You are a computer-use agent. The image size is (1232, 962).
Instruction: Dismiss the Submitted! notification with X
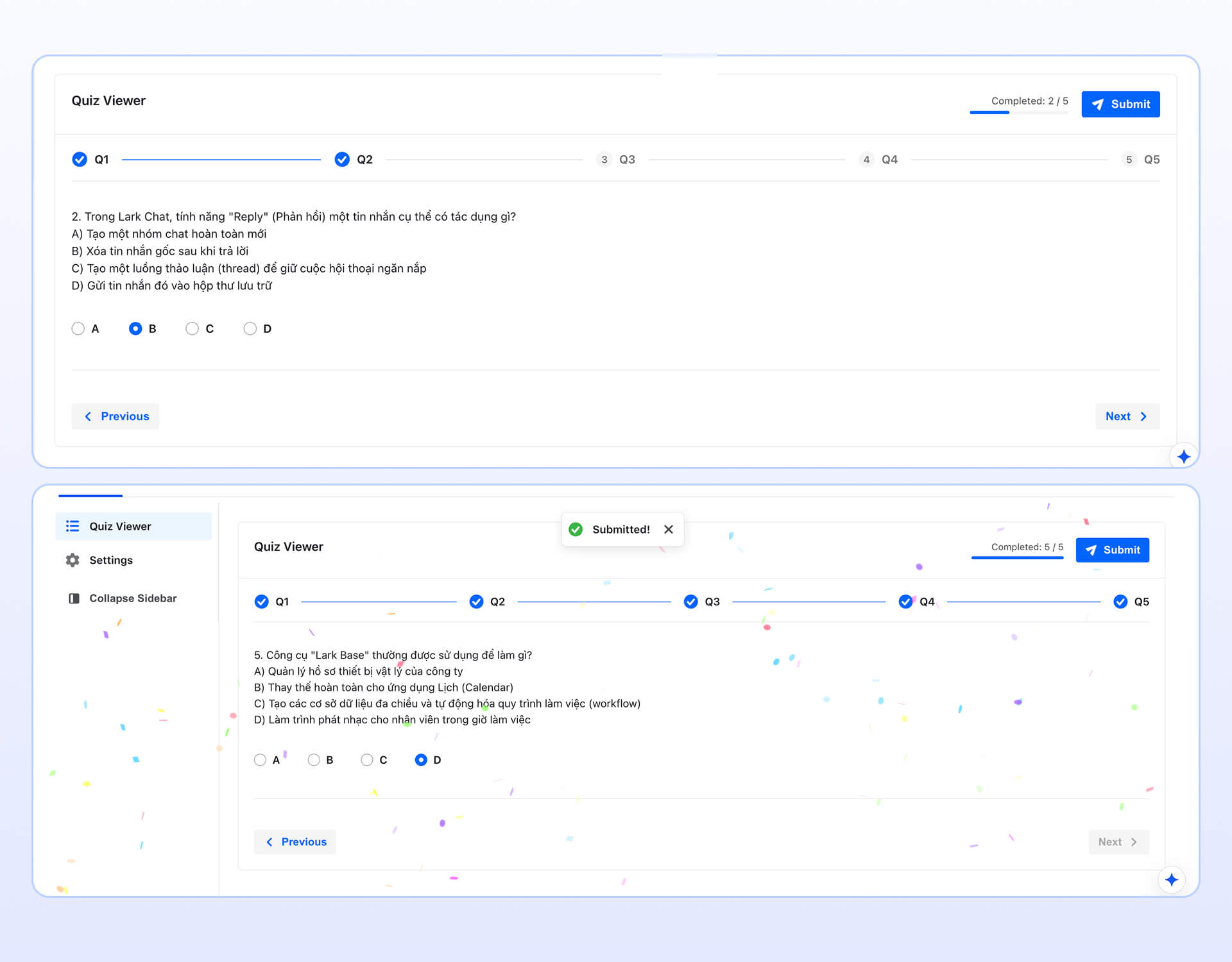[x=669, y=529]
